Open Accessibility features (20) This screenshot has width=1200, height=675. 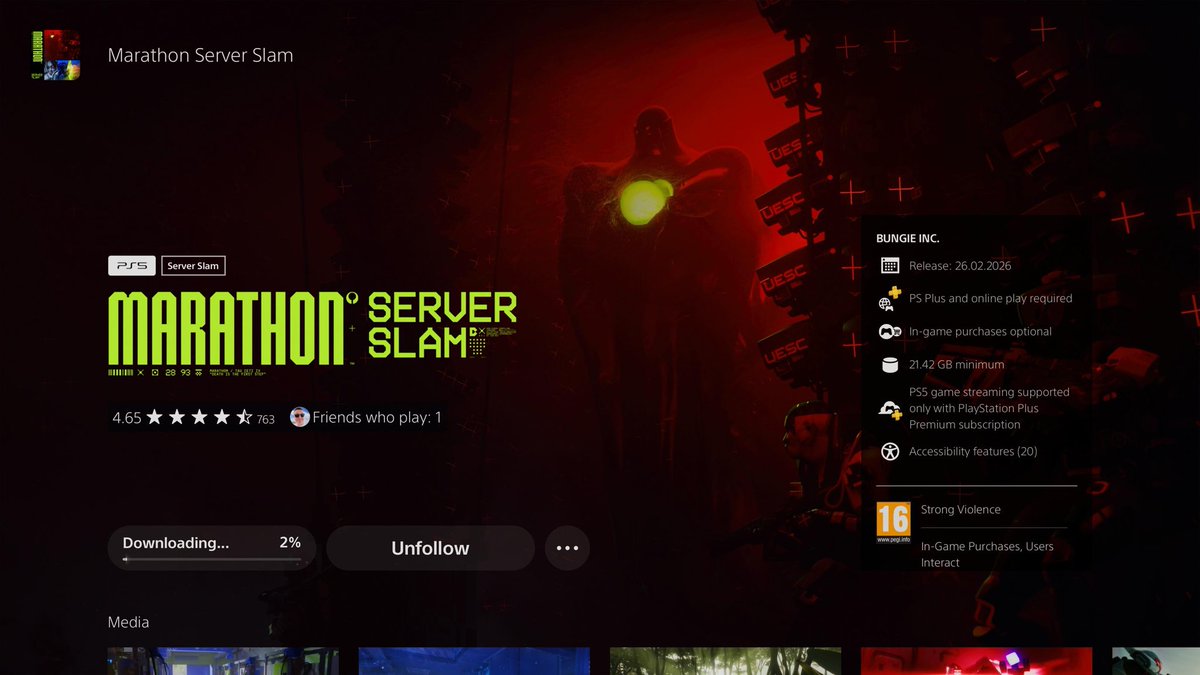(x=973, y=452)
